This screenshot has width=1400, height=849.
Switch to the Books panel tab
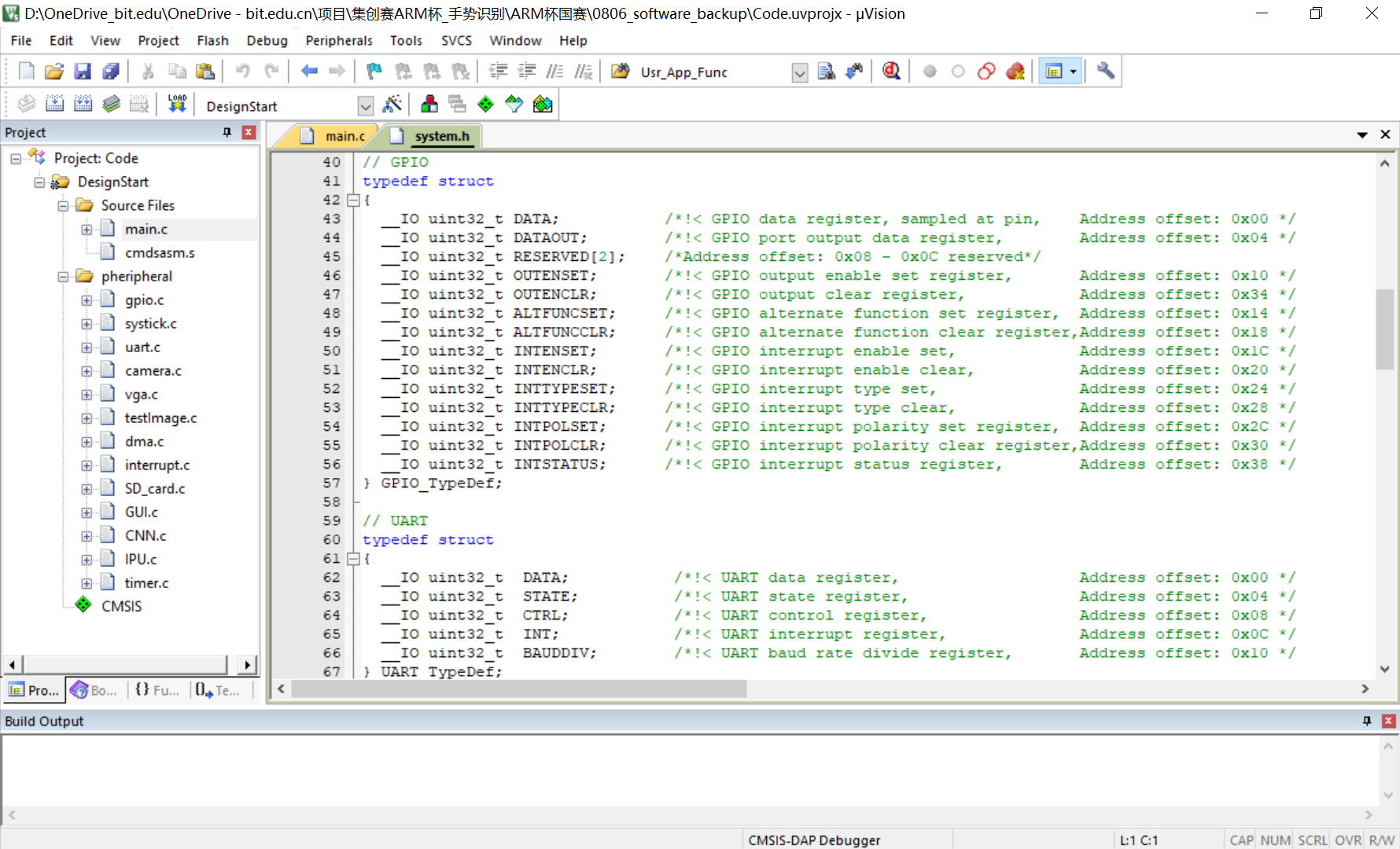(x=94, y=690)
